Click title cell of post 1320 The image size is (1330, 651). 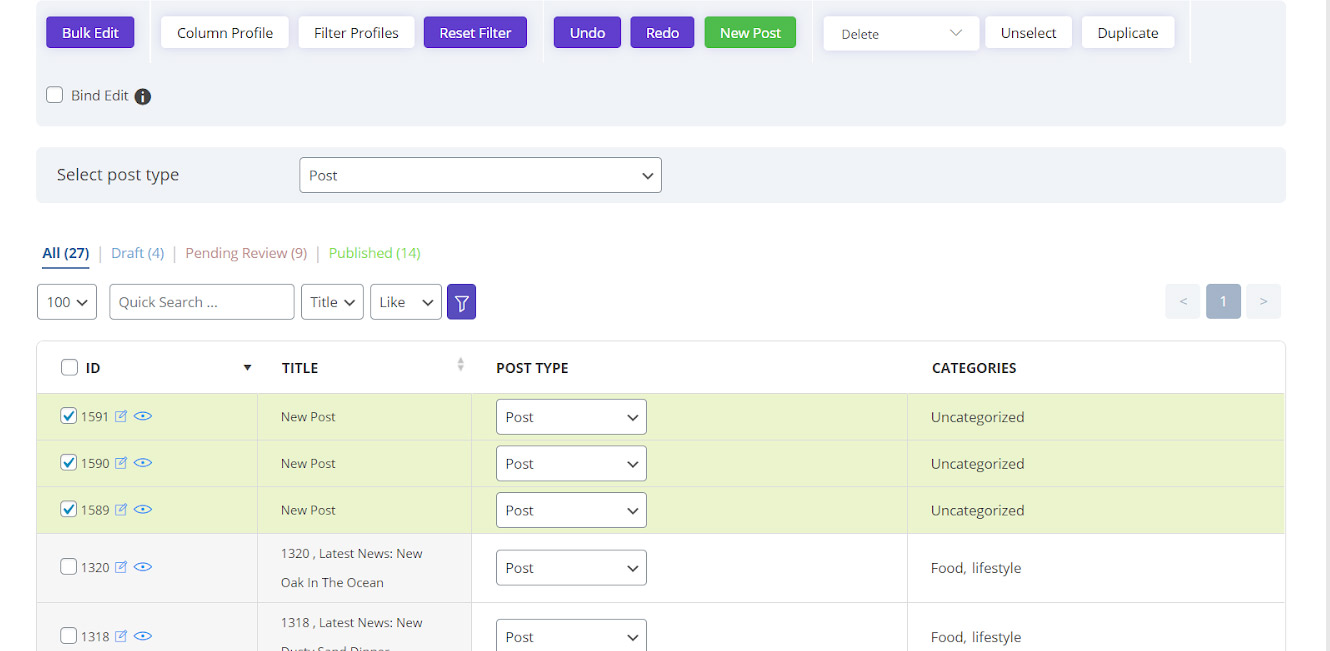pyautogui.click(x=365, y=568)
